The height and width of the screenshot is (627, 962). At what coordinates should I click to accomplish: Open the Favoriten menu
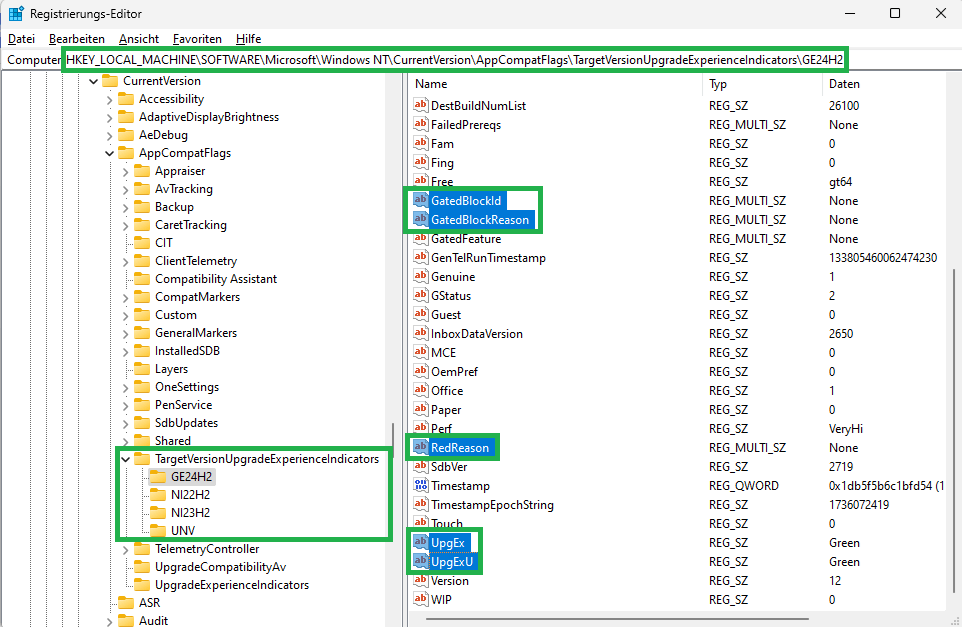point(197,39)
